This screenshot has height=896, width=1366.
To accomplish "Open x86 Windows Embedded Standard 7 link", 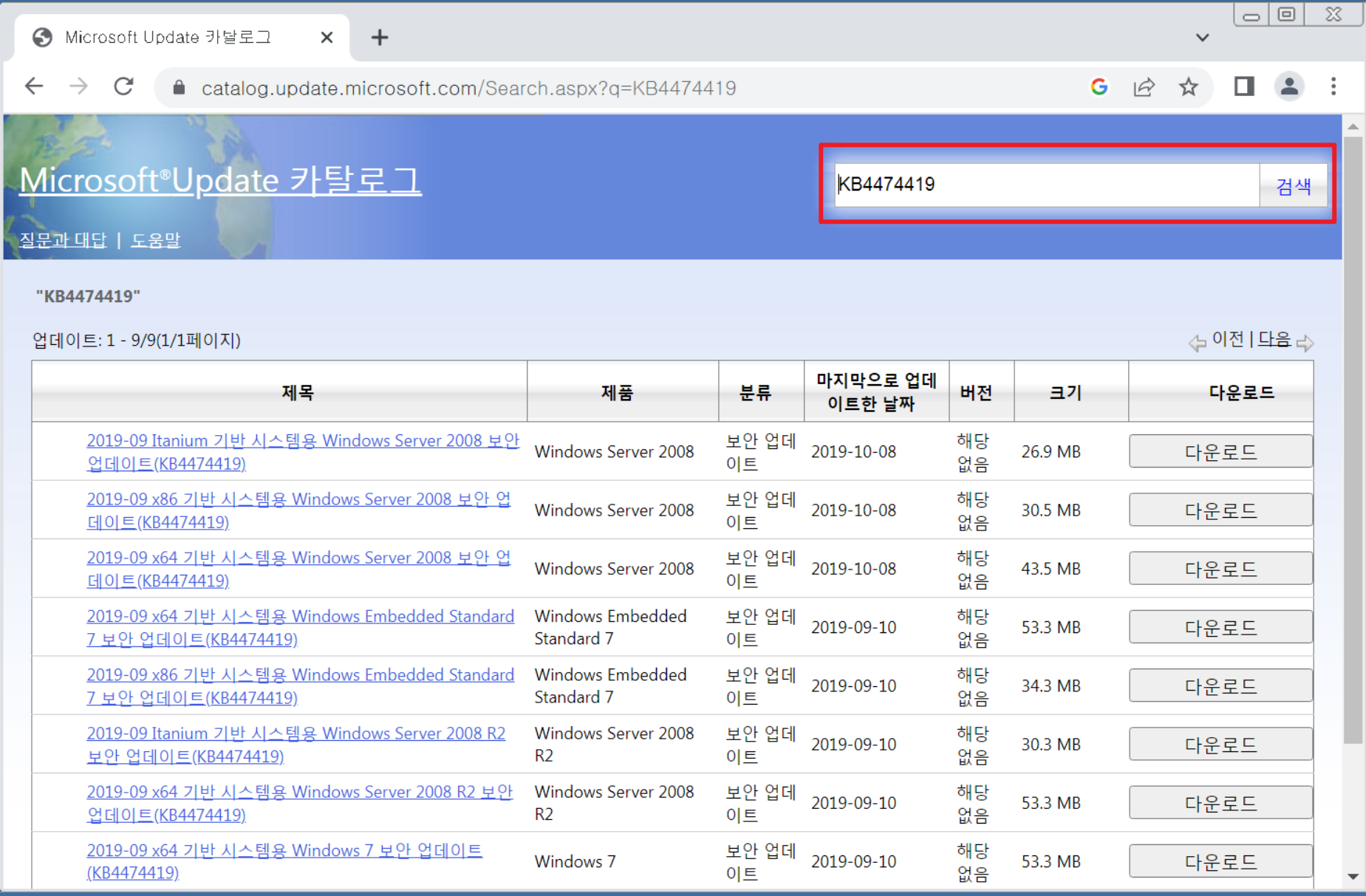I will tap(300, 685).
